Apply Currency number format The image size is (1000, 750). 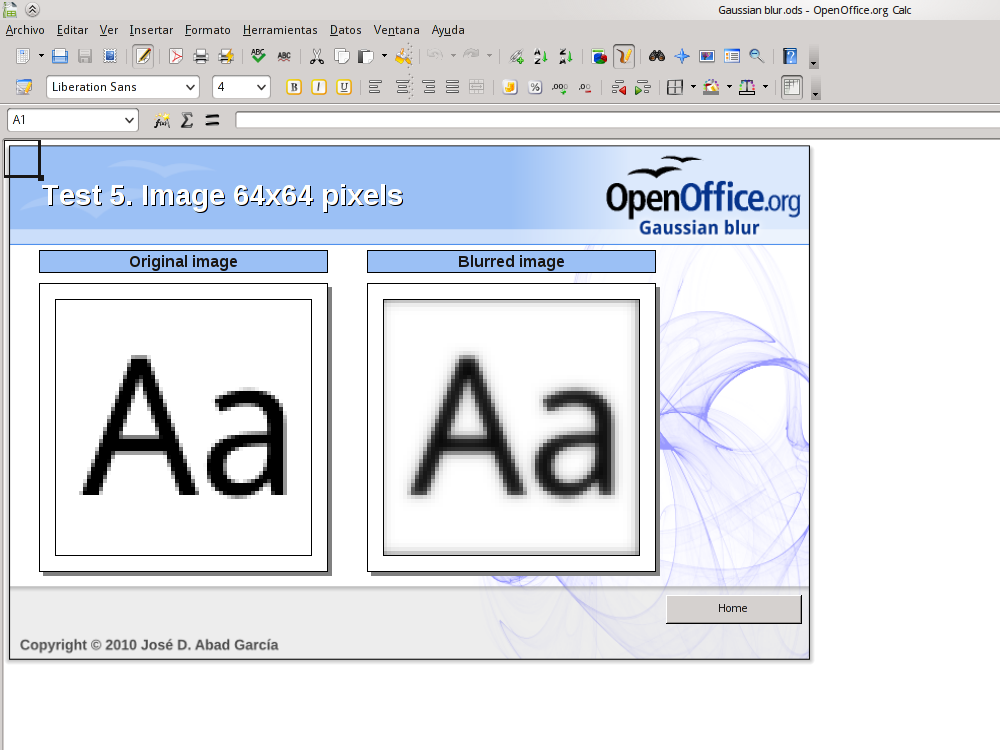(x=510, y=87)
